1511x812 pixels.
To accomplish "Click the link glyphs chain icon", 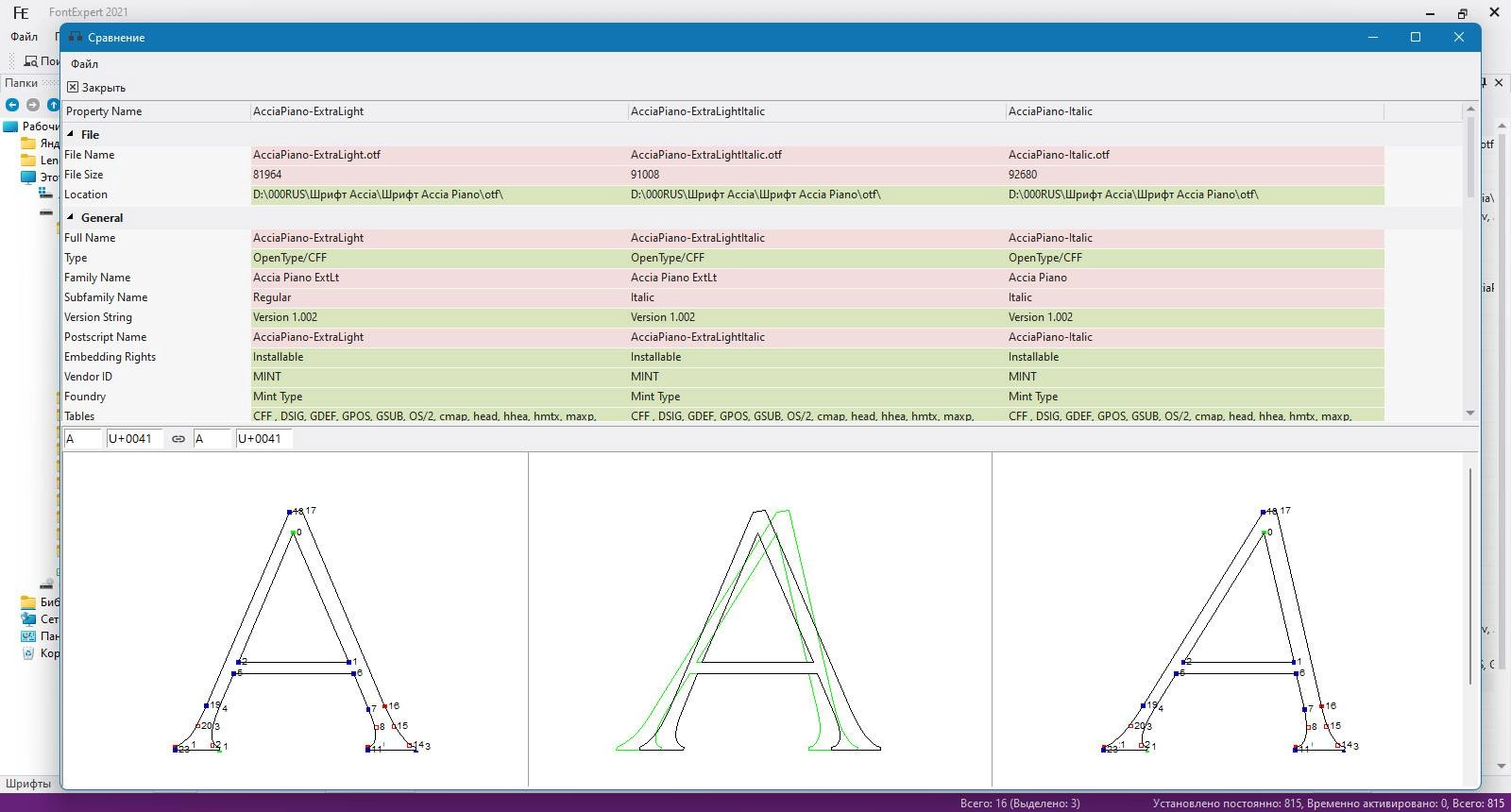I will 178,439.
